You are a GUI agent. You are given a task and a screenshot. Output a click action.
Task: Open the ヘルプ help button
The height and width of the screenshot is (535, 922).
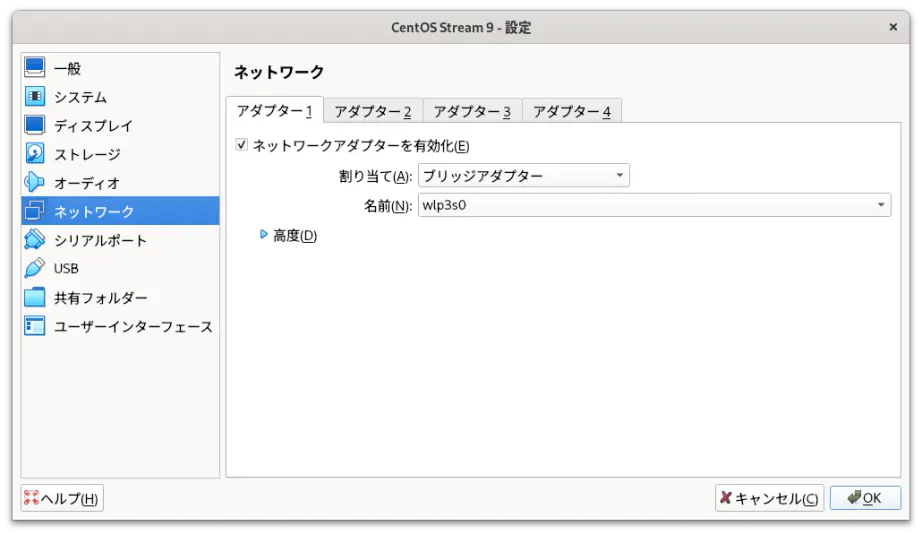tap(62, 498)
